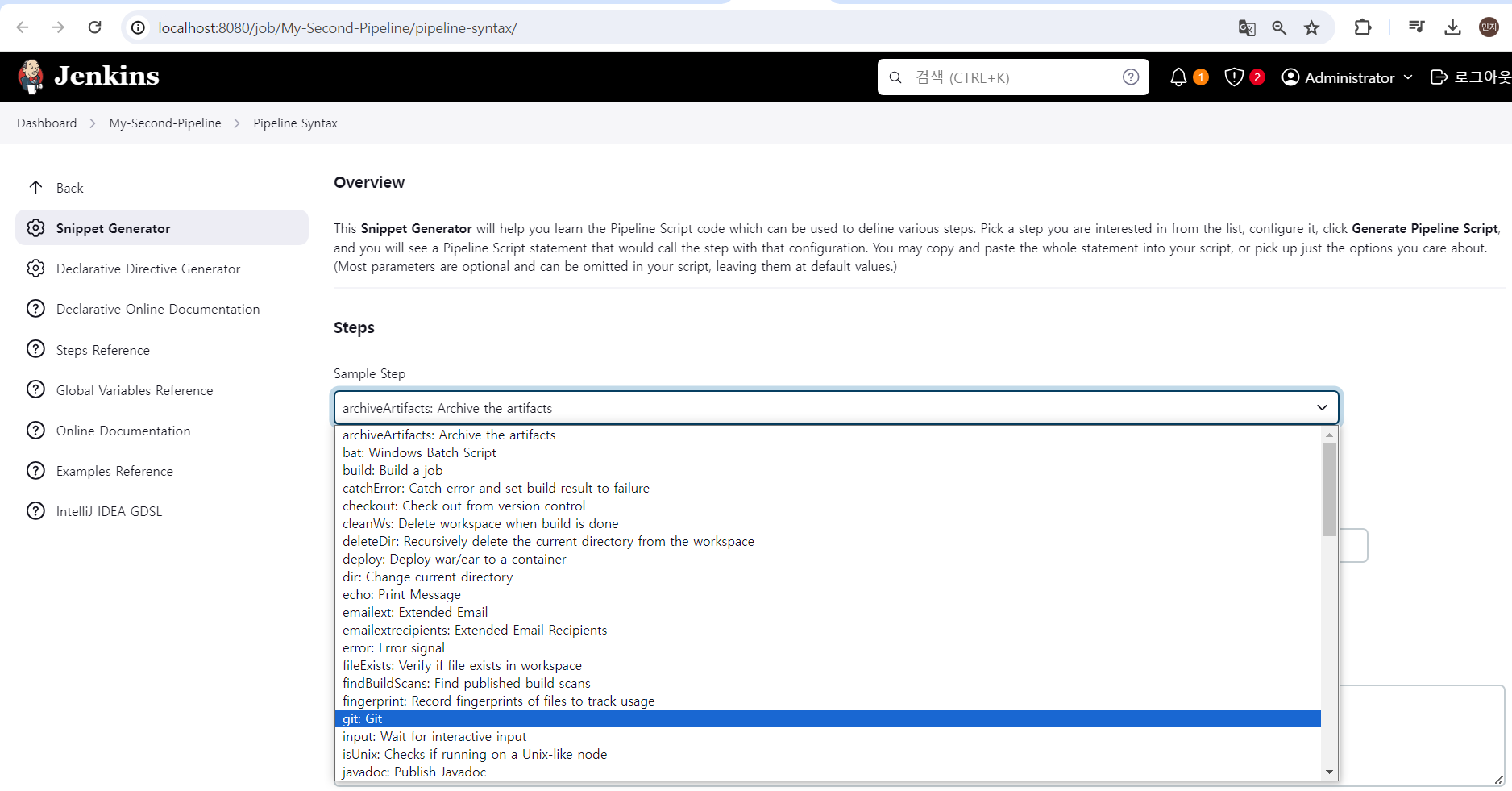Choose 'fileExists: Verify if file exists in workspace'
Viewport: 1512px width, 791px height.
pyautogui.click(x=828, y=665)
